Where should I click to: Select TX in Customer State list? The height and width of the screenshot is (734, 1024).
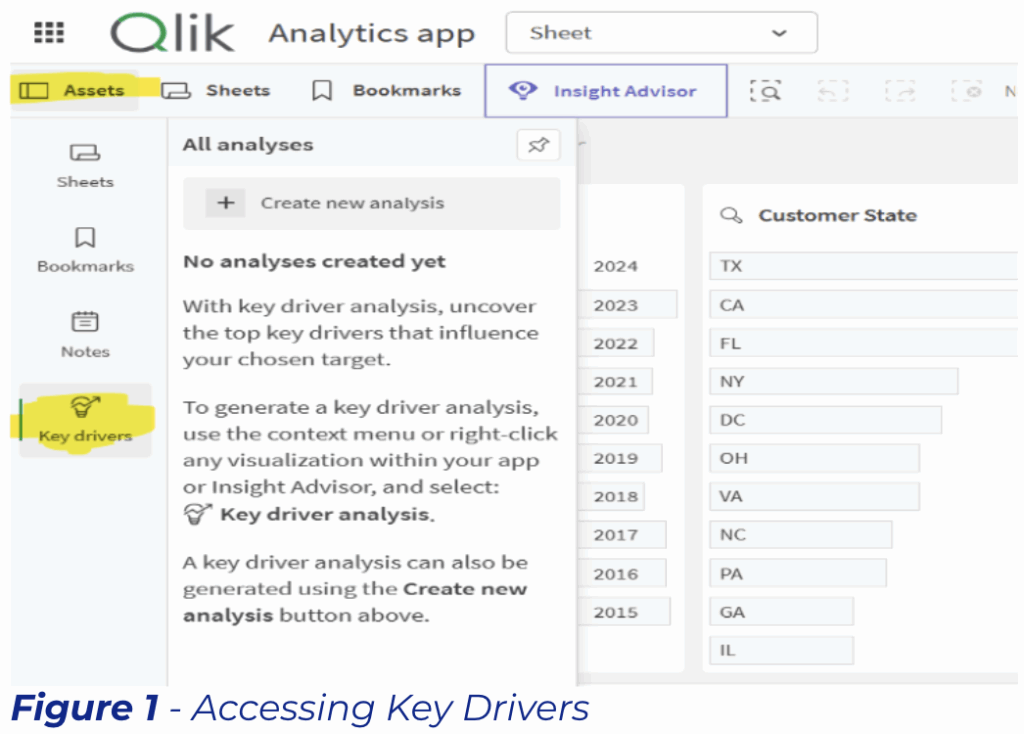coord(860,267)
